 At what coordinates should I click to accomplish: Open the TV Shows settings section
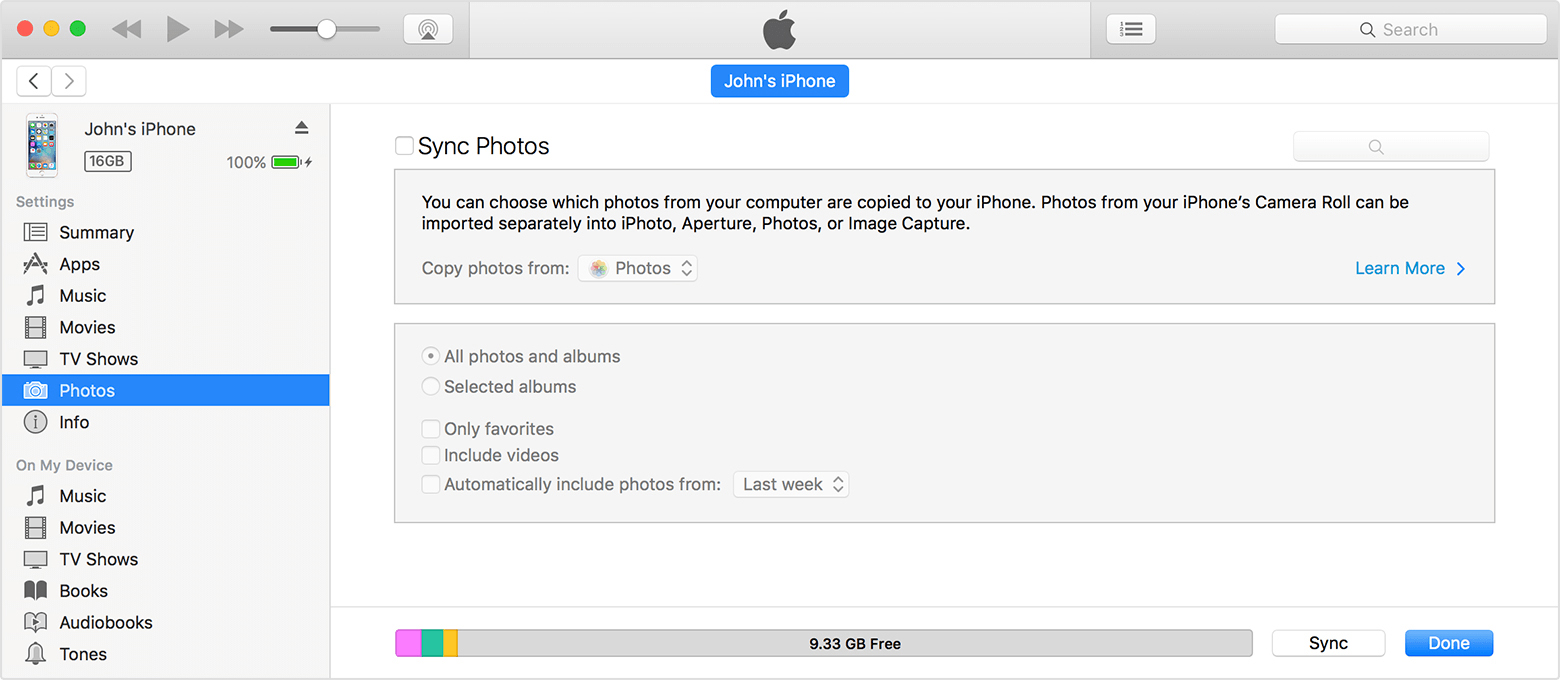pyautogui.click(x=166, y=359)
